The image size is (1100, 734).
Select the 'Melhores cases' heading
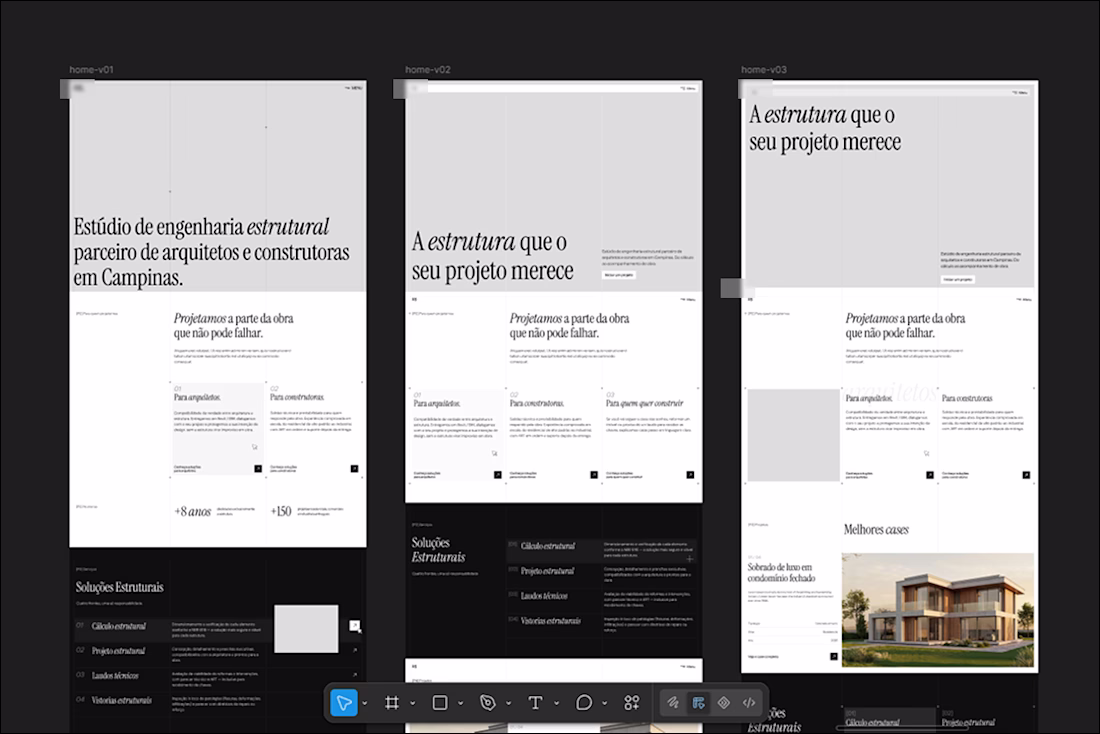(x=876, y=530)
